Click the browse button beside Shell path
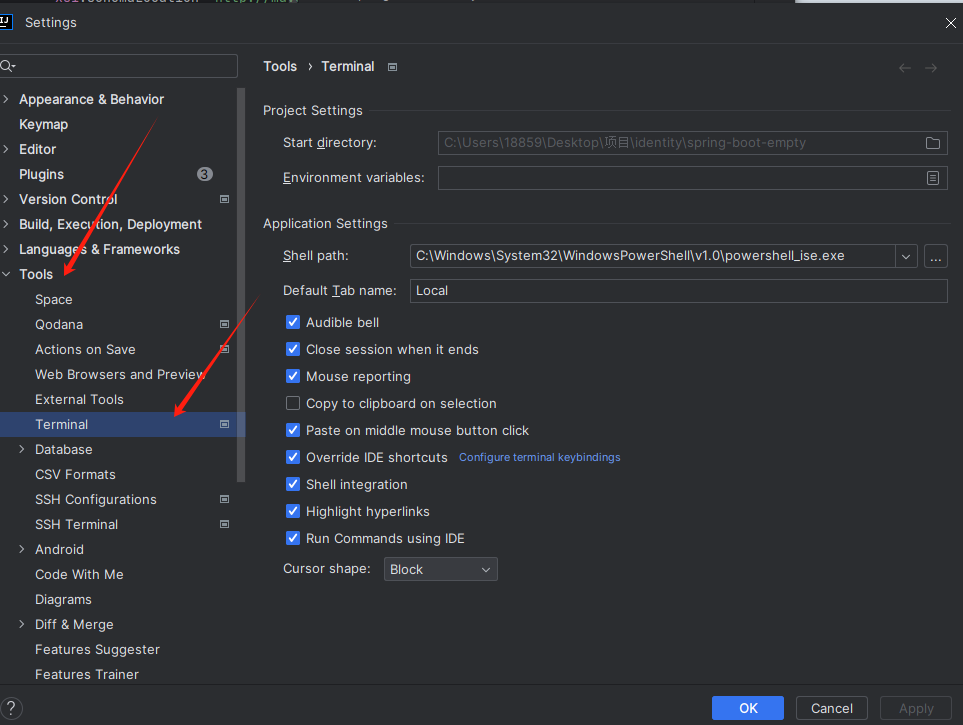The image size is (963, 725). pyautogui.click(x=935, y=256)
